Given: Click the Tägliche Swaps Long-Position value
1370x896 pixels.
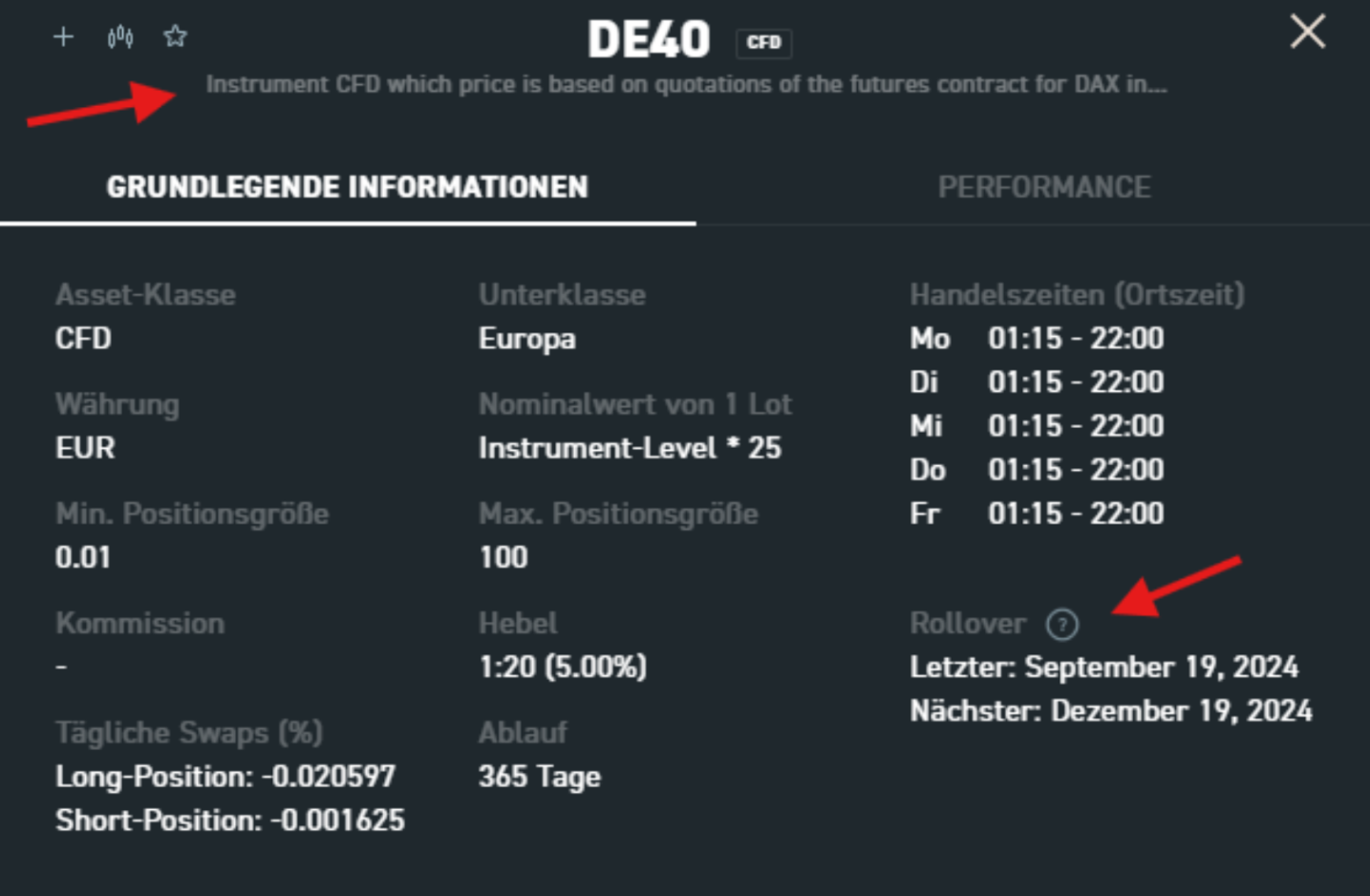Looking at the screenshot, I should click(x=225, y=777).
